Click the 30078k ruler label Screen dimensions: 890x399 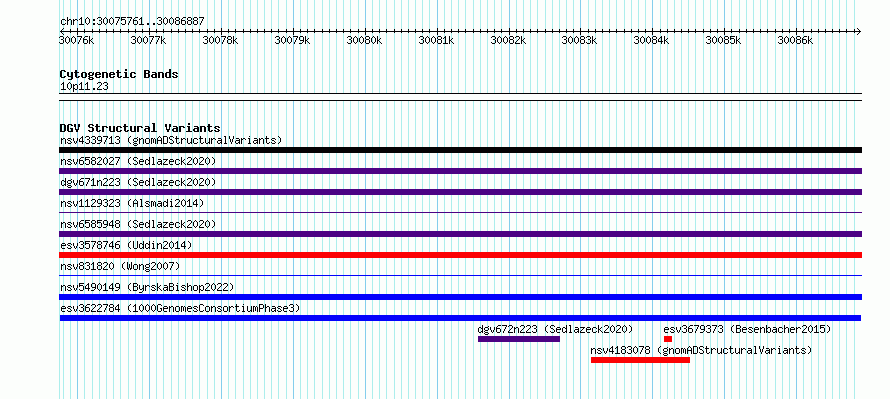[x=220, y=40]
